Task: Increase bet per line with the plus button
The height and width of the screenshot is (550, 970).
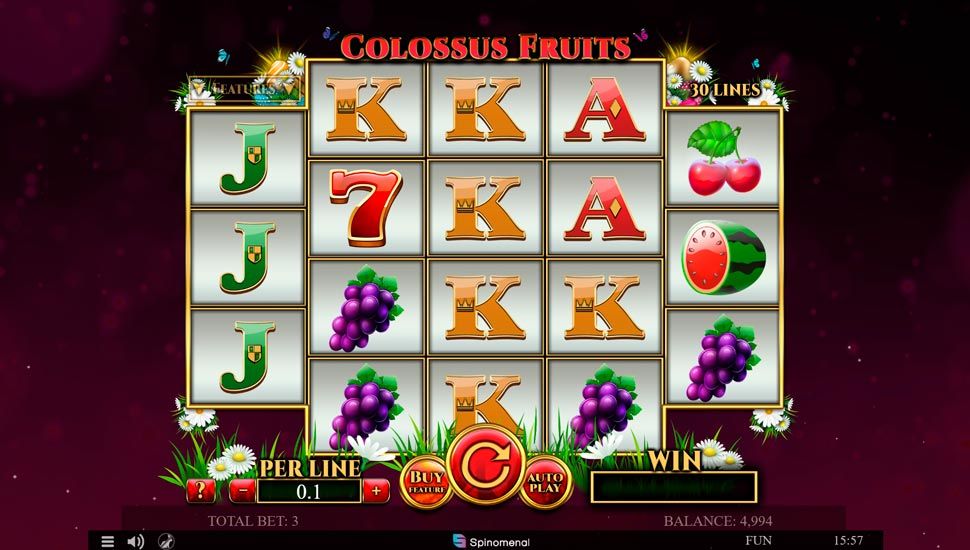Action: point(376,491)
